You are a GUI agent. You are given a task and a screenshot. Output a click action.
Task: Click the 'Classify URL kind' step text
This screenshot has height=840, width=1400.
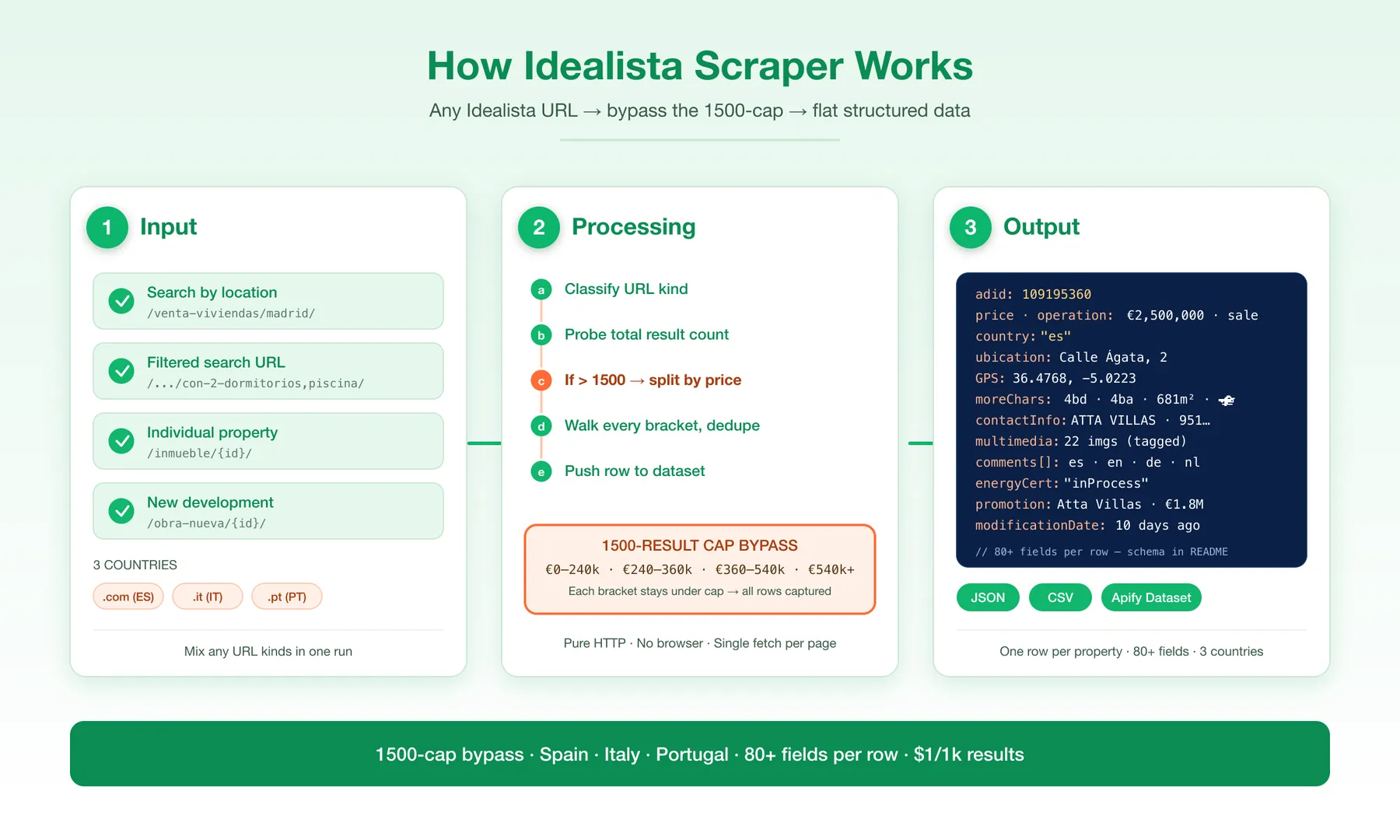click(x=626, y=289)
